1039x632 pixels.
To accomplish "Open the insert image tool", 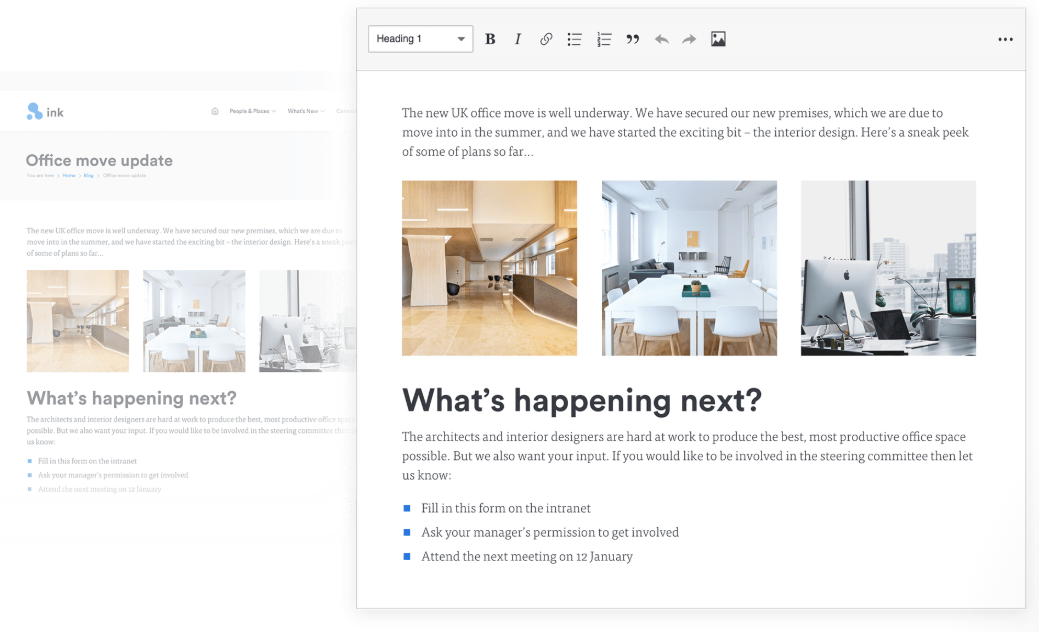I will pos(718,39).
